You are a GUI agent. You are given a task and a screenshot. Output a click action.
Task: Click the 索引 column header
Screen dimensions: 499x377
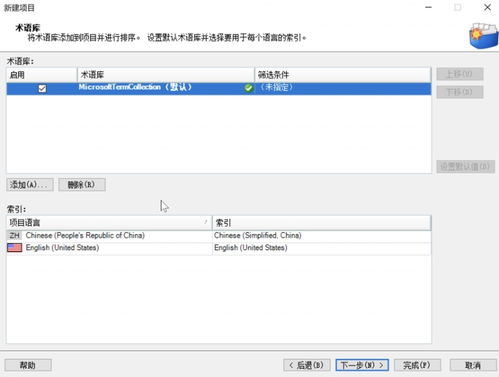coord(321,223)
